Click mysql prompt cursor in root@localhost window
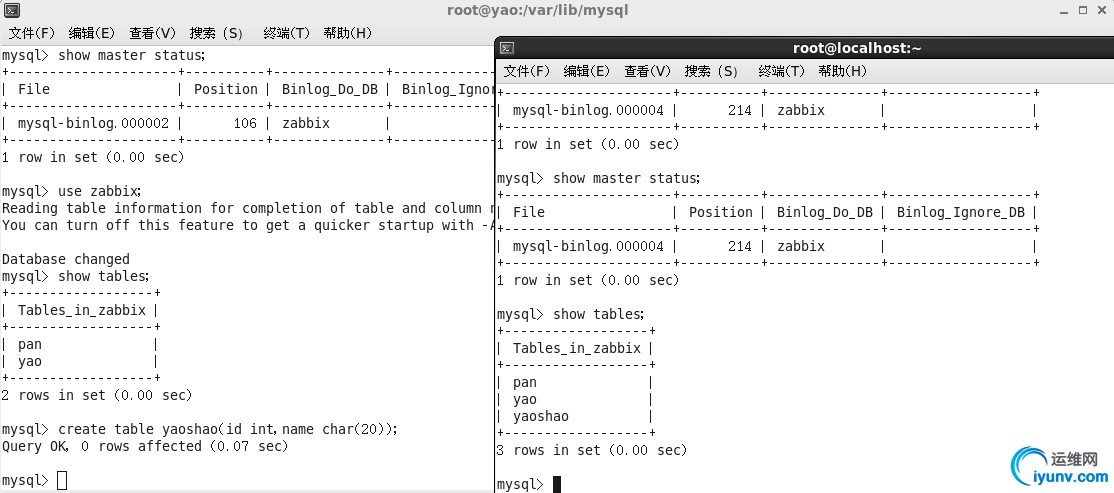The height and width of the screenshot is (493, 1114). 557,484
